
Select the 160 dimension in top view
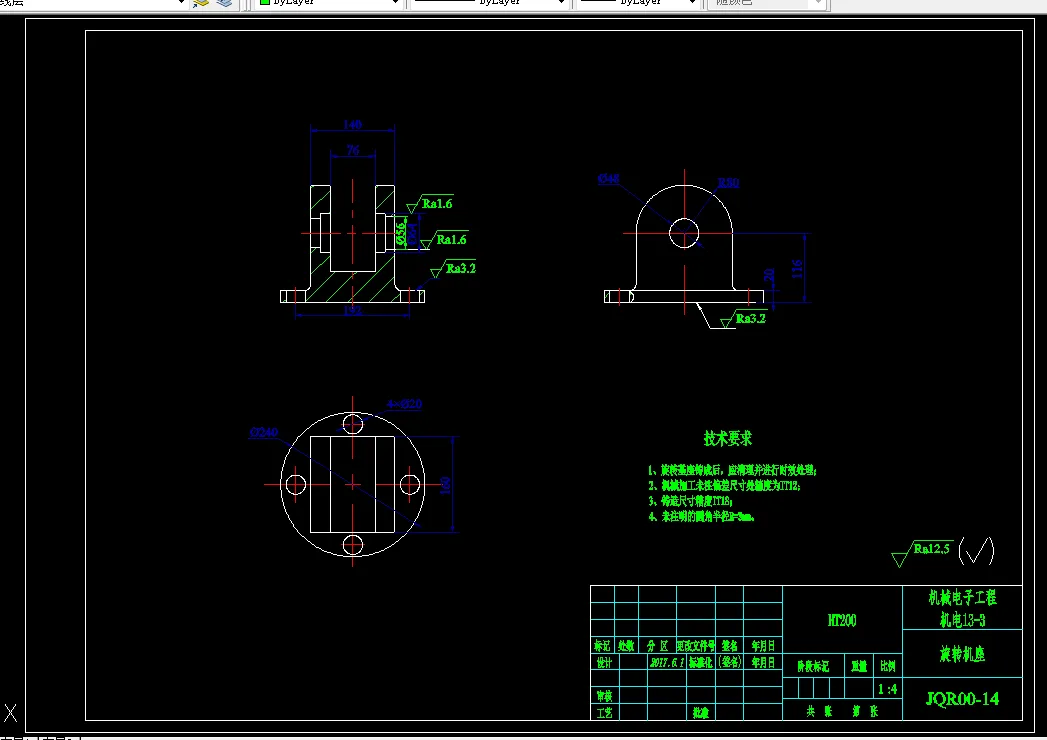[446, 485]
